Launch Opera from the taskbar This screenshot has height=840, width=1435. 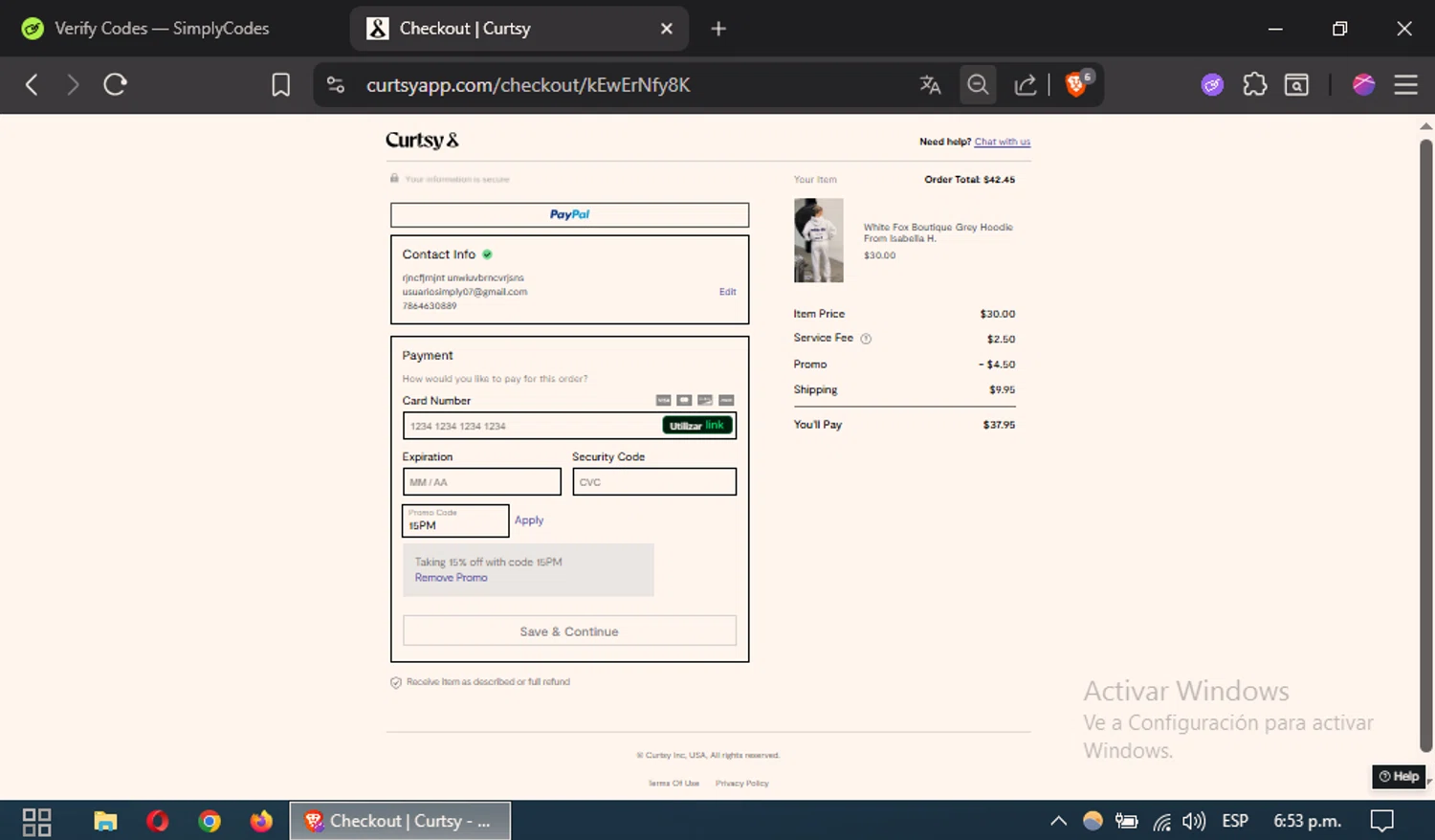tap(158, 821)
